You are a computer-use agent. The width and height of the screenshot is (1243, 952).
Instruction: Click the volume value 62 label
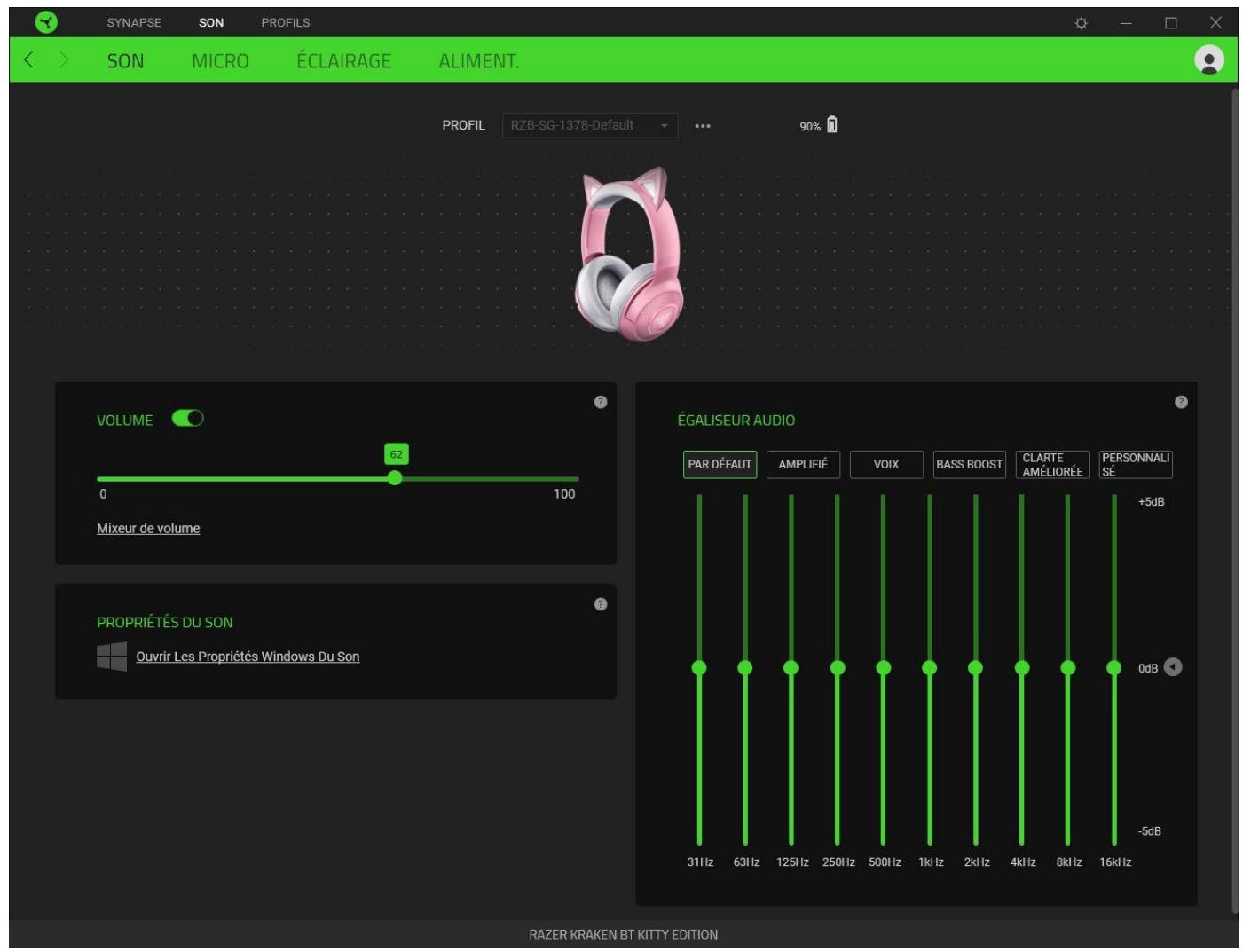[x=396, y=454]
